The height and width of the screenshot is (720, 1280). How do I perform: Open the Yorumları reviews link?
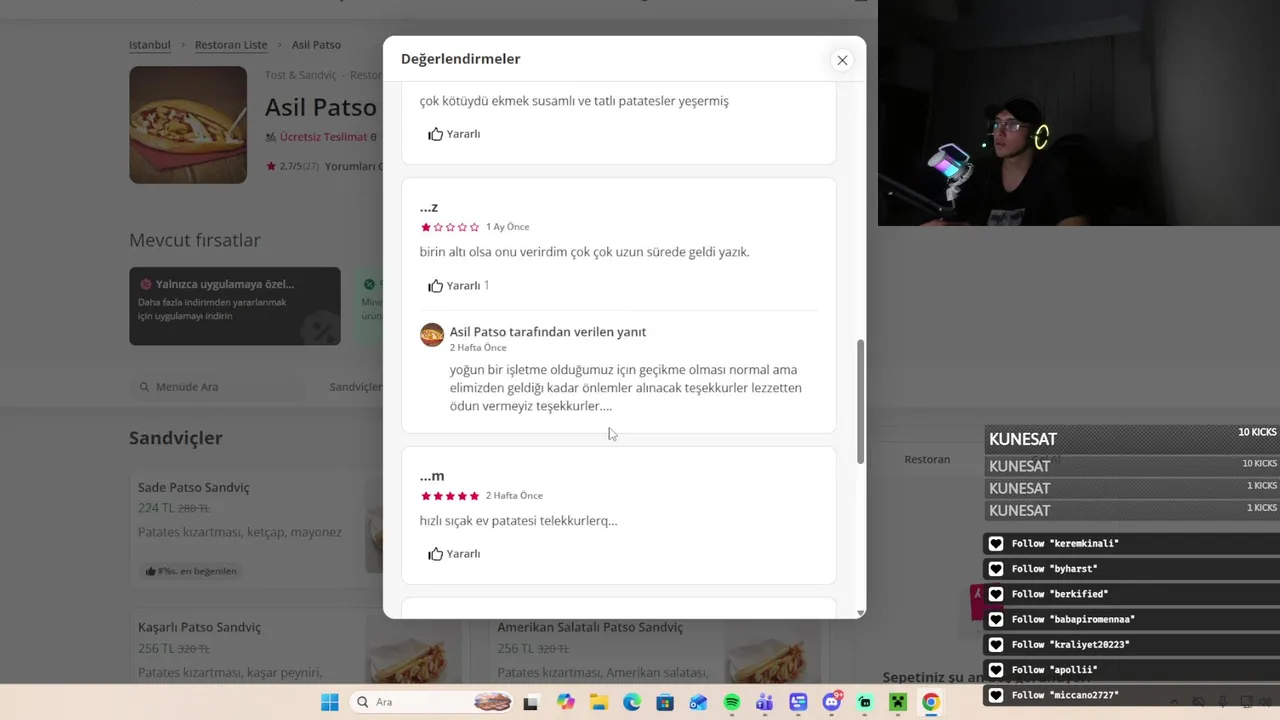351,166
